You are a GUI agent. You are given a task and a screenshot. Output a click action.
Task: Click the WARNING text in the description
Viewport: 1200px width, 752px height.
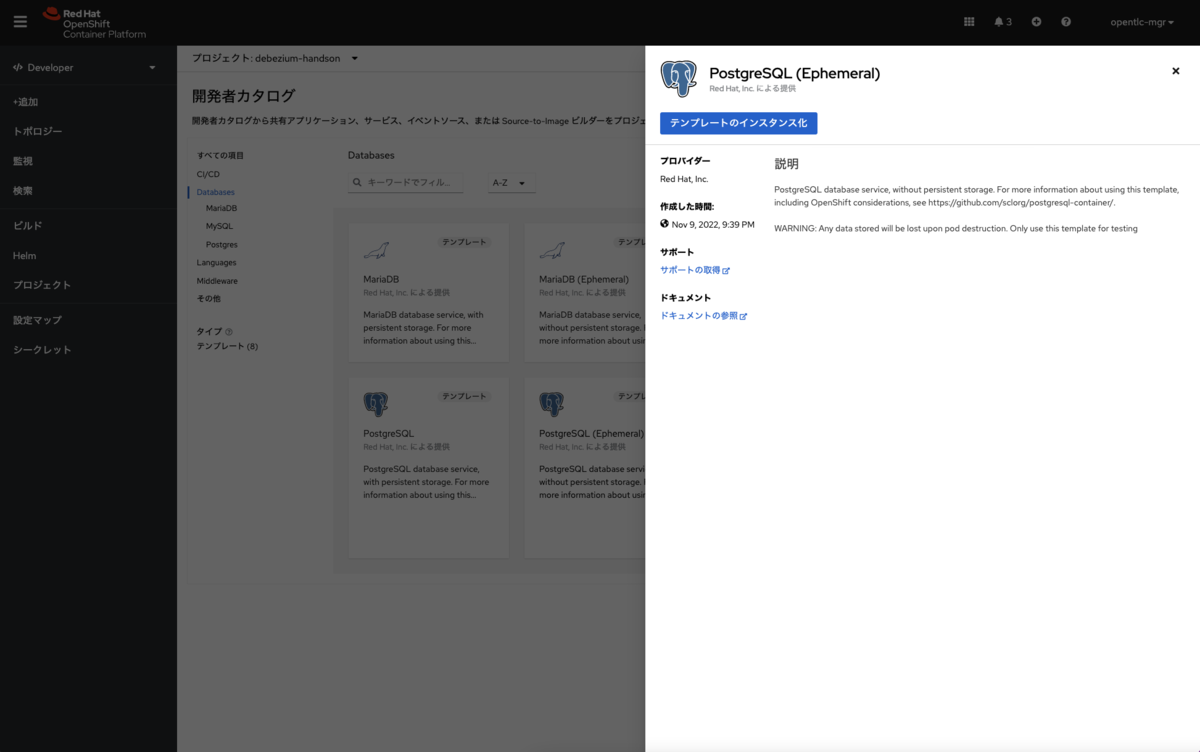pos(956,228)
